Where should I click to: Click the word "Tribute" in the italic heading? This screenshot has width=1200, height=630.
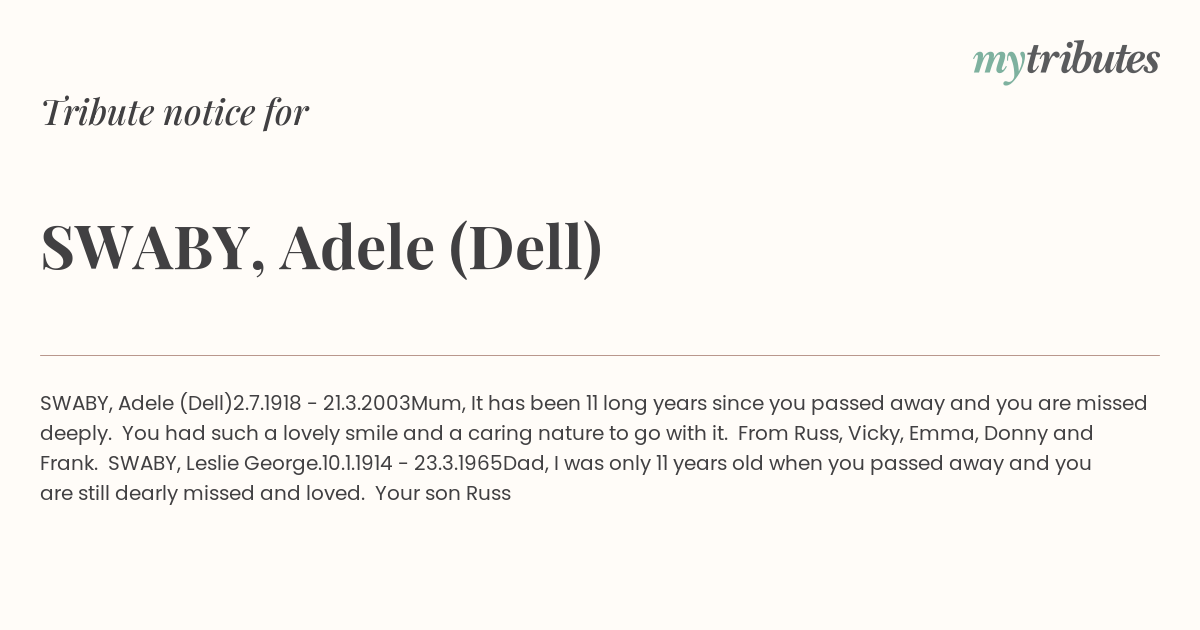(x=95, y=112)
